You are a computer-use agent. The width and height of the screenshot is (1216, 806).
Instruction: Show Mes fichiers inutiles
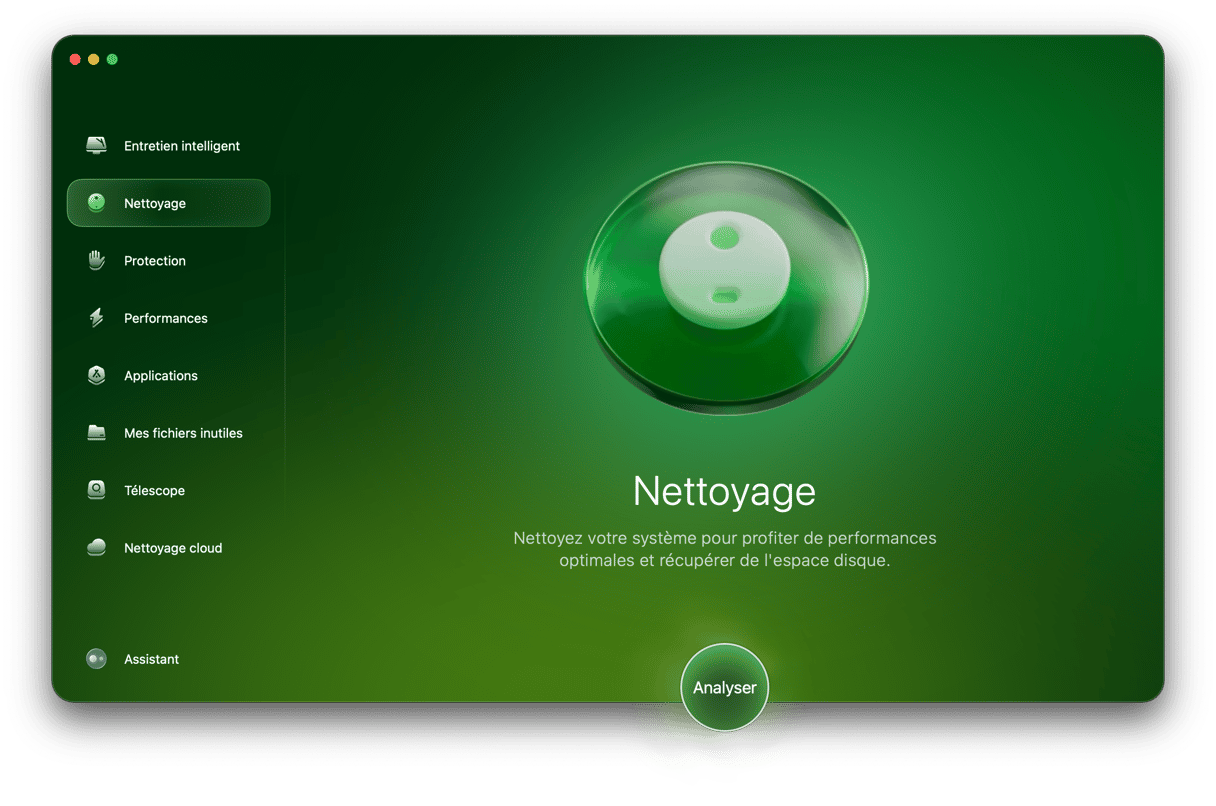click(x=168, y=433)
